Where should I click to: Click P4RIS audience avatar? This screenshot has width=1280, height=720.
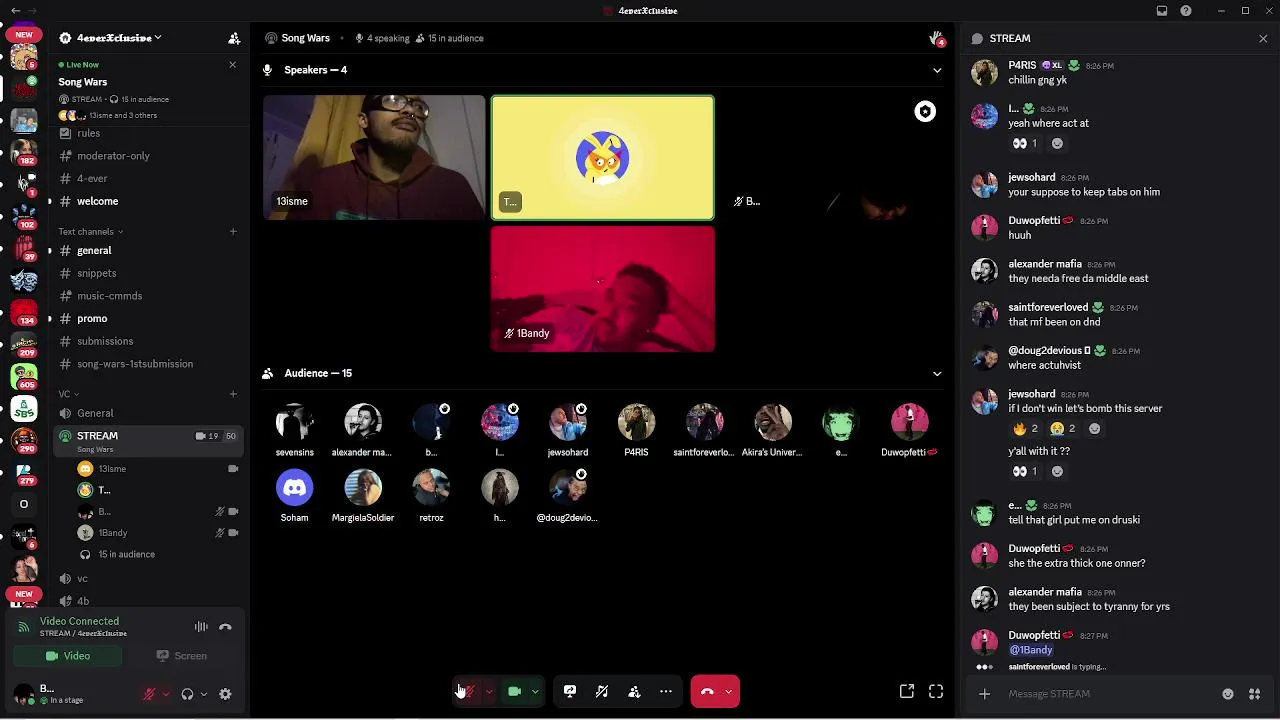point(636,422)
